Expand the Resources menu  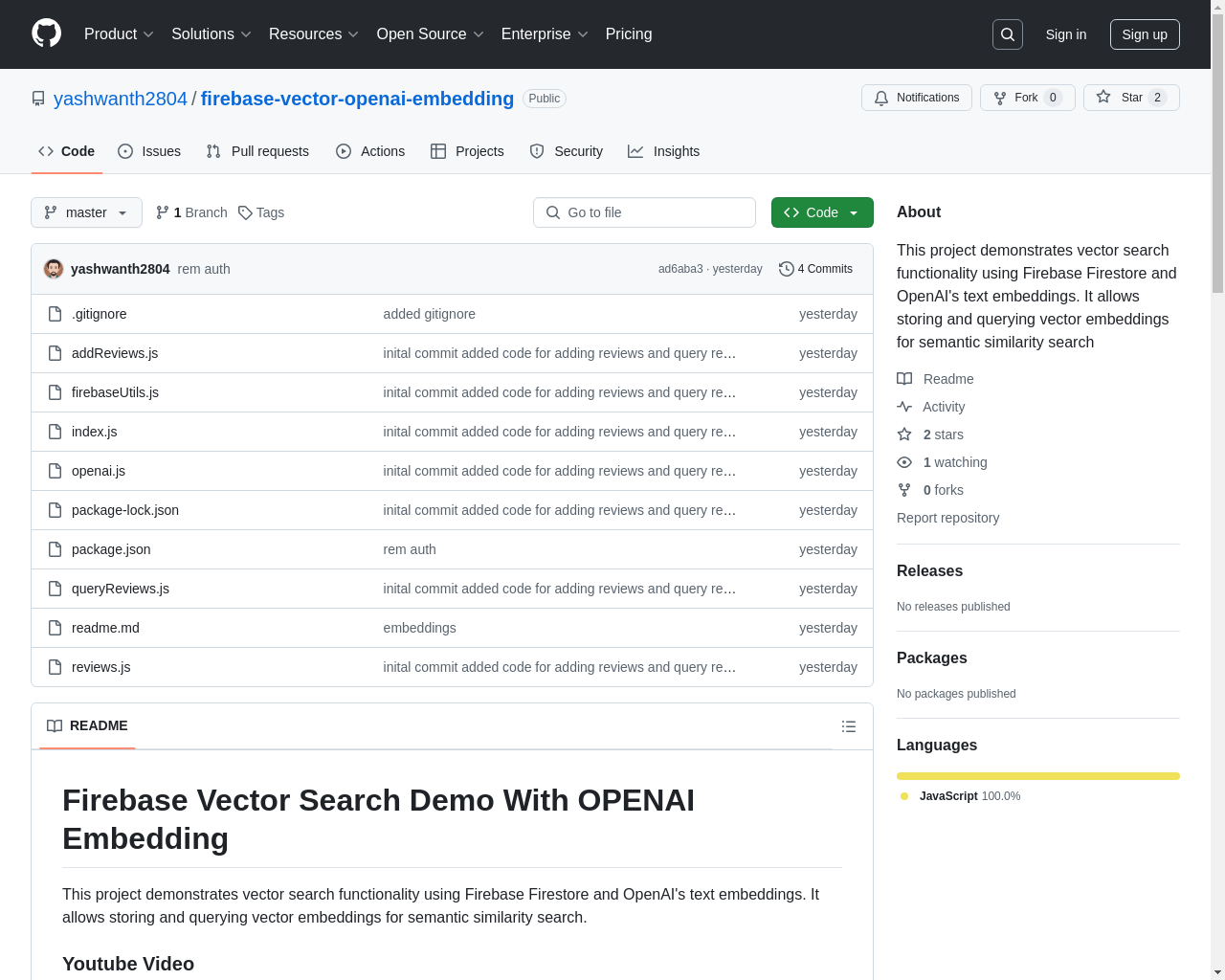pos(314,34)
